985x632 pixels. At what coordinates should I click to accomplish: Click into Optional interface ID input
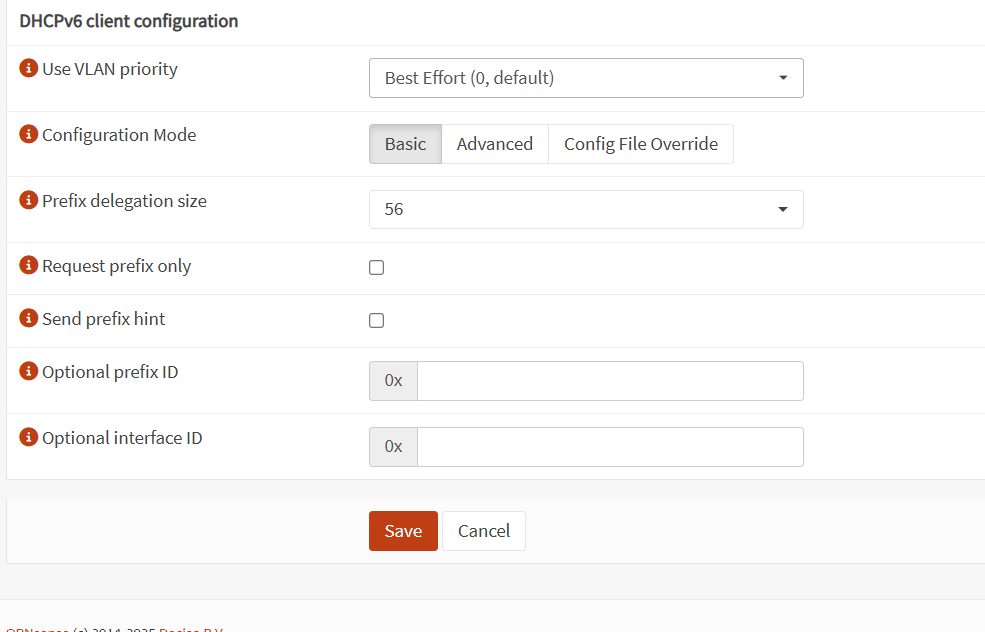point(610,447)
